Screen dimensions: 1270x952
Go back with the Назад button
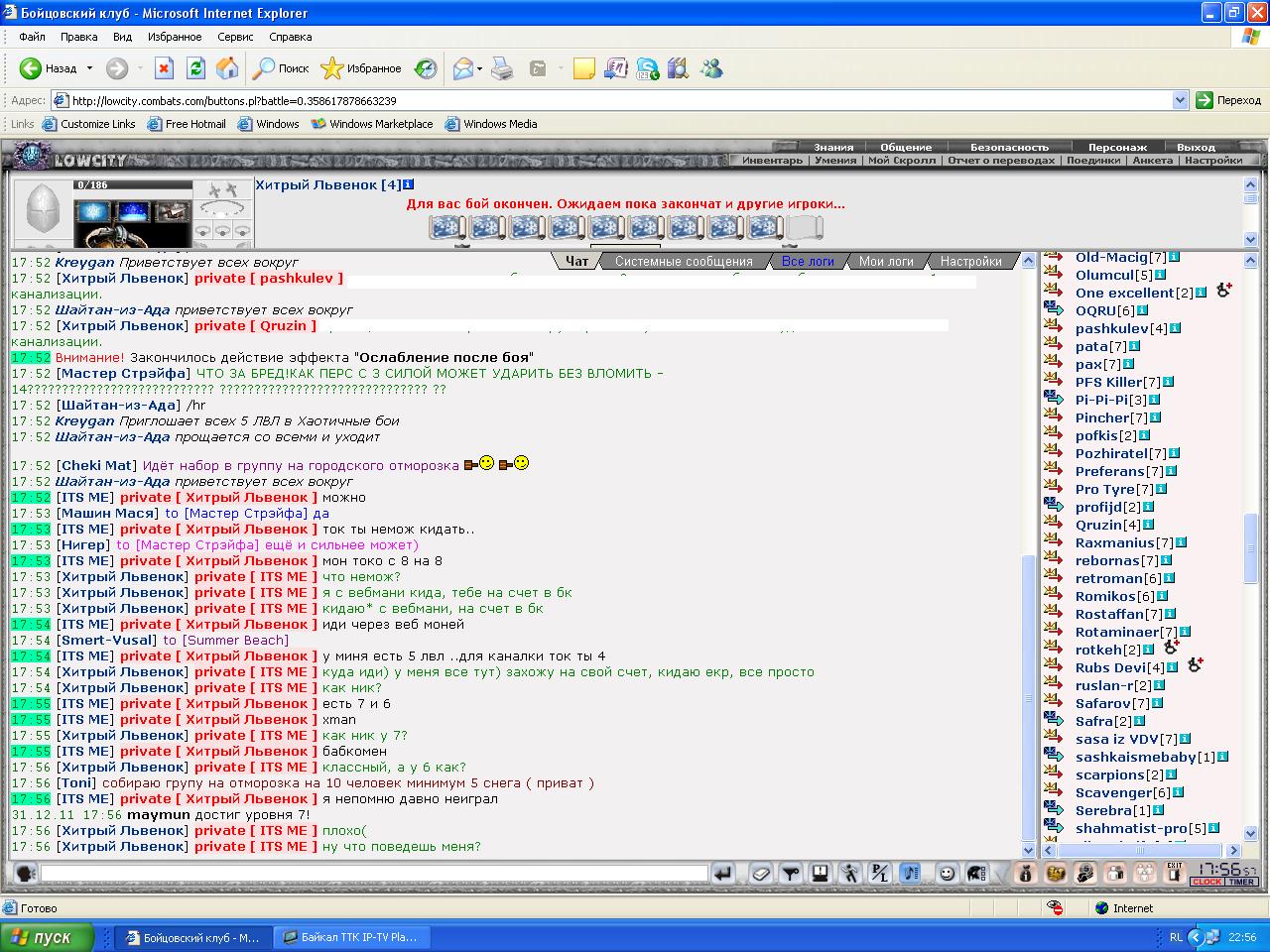[49, 68]
